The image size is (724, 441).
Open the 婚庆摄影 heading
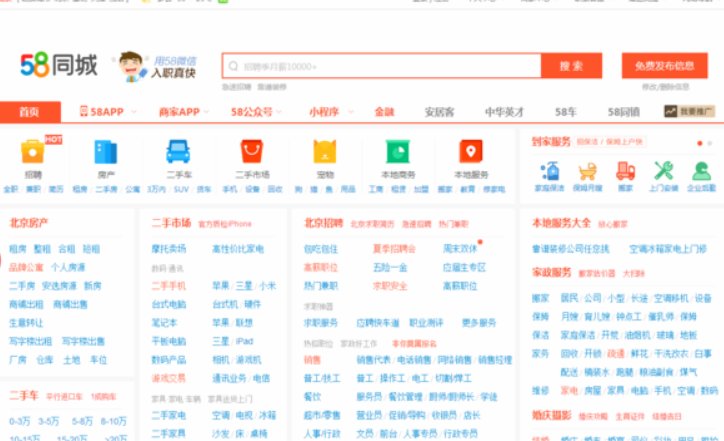coord(551,415)
